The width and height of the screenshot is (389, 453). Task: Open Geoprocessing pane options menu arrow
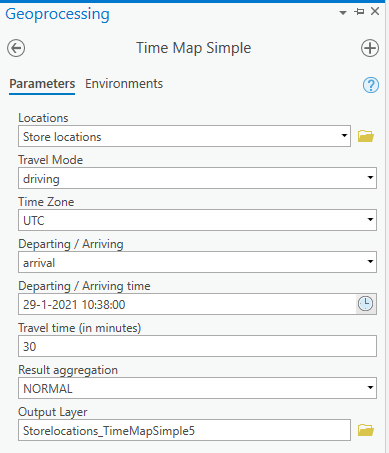[343, 13]
